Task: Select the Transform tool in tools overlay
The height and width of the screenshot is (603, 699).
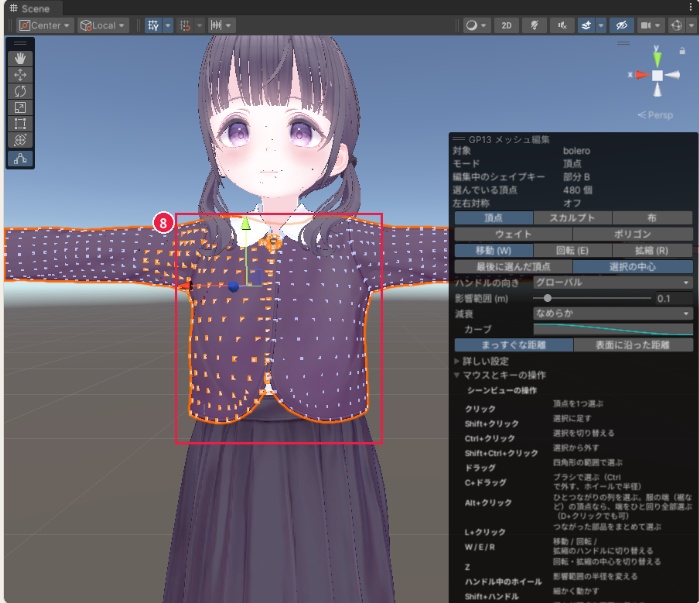Action: click(20, 140)
